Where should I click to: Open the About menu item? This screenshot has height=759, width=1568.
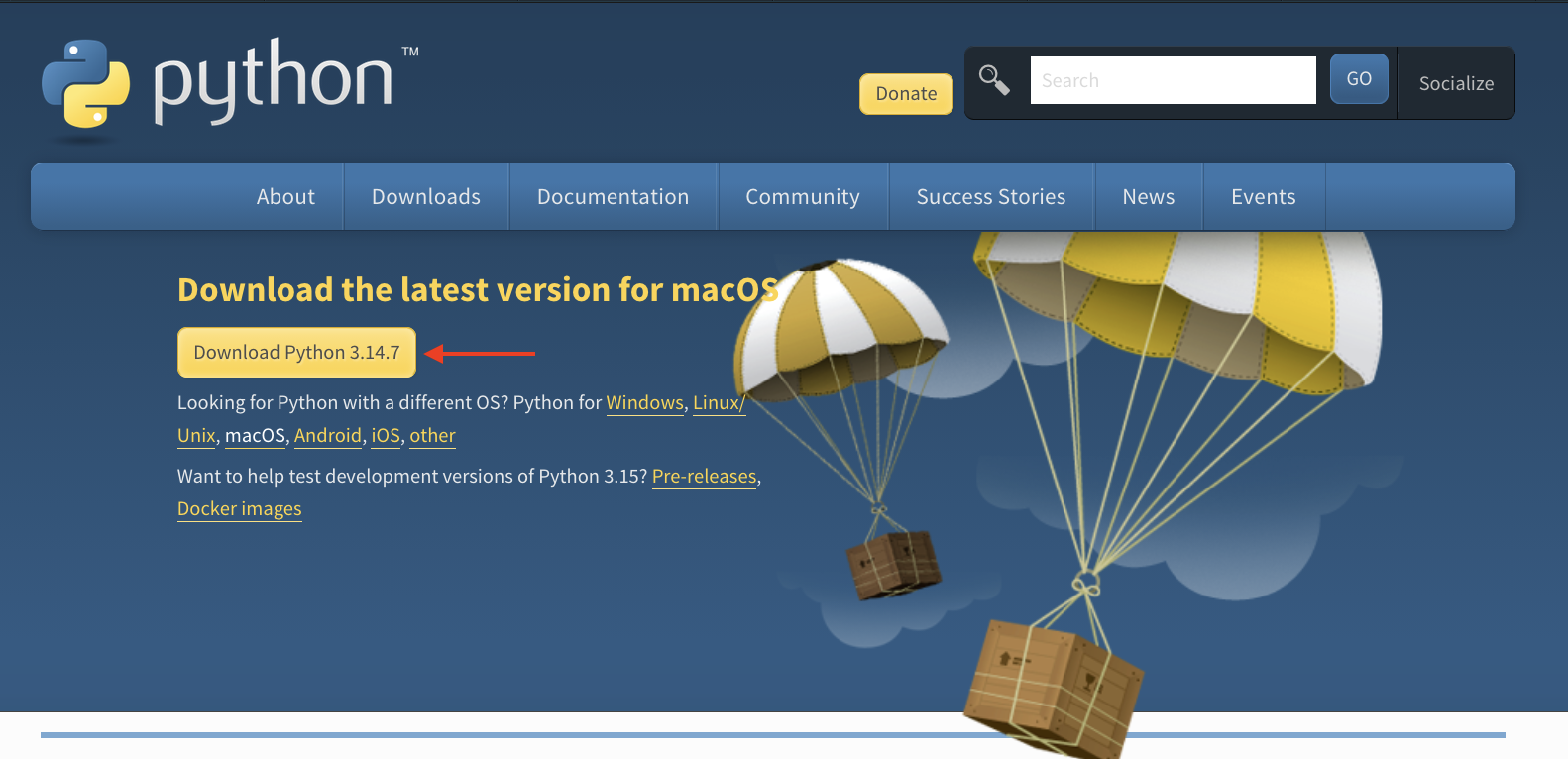click(x=285, y=197)
